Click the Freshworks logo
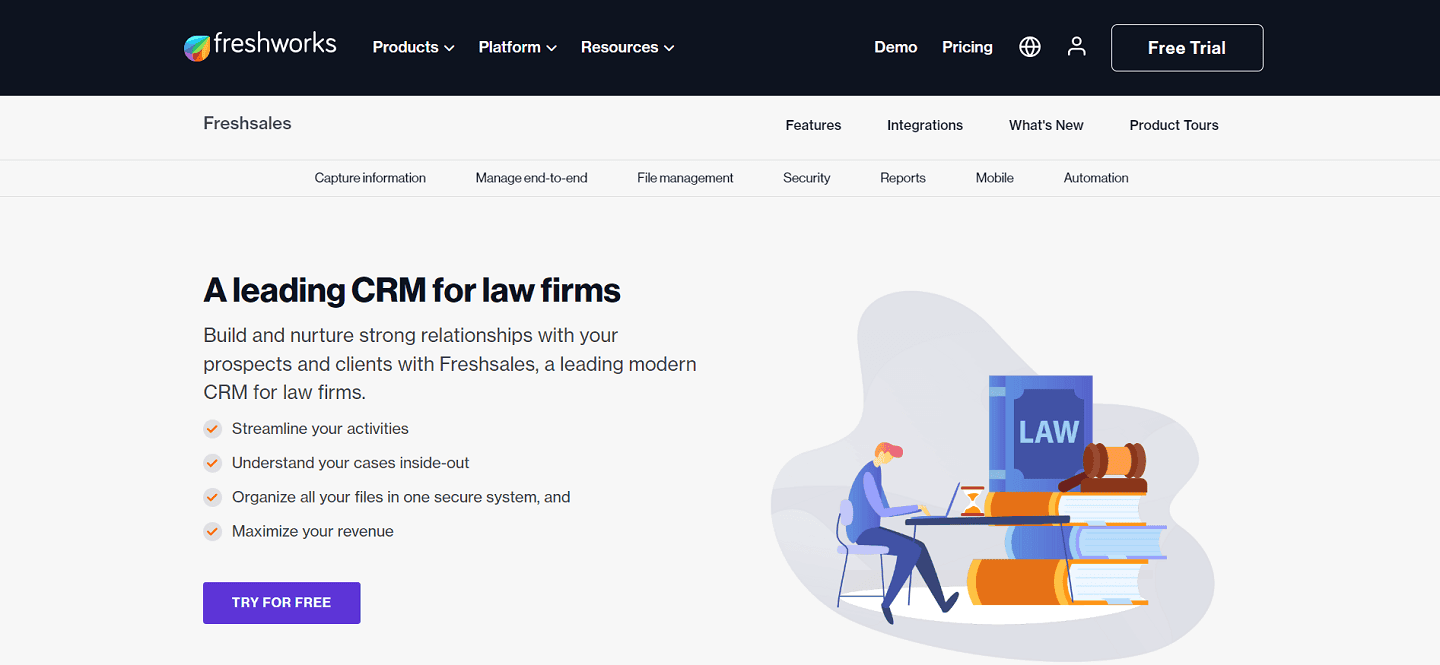The image size is (1440, 665). coord(260,45)
